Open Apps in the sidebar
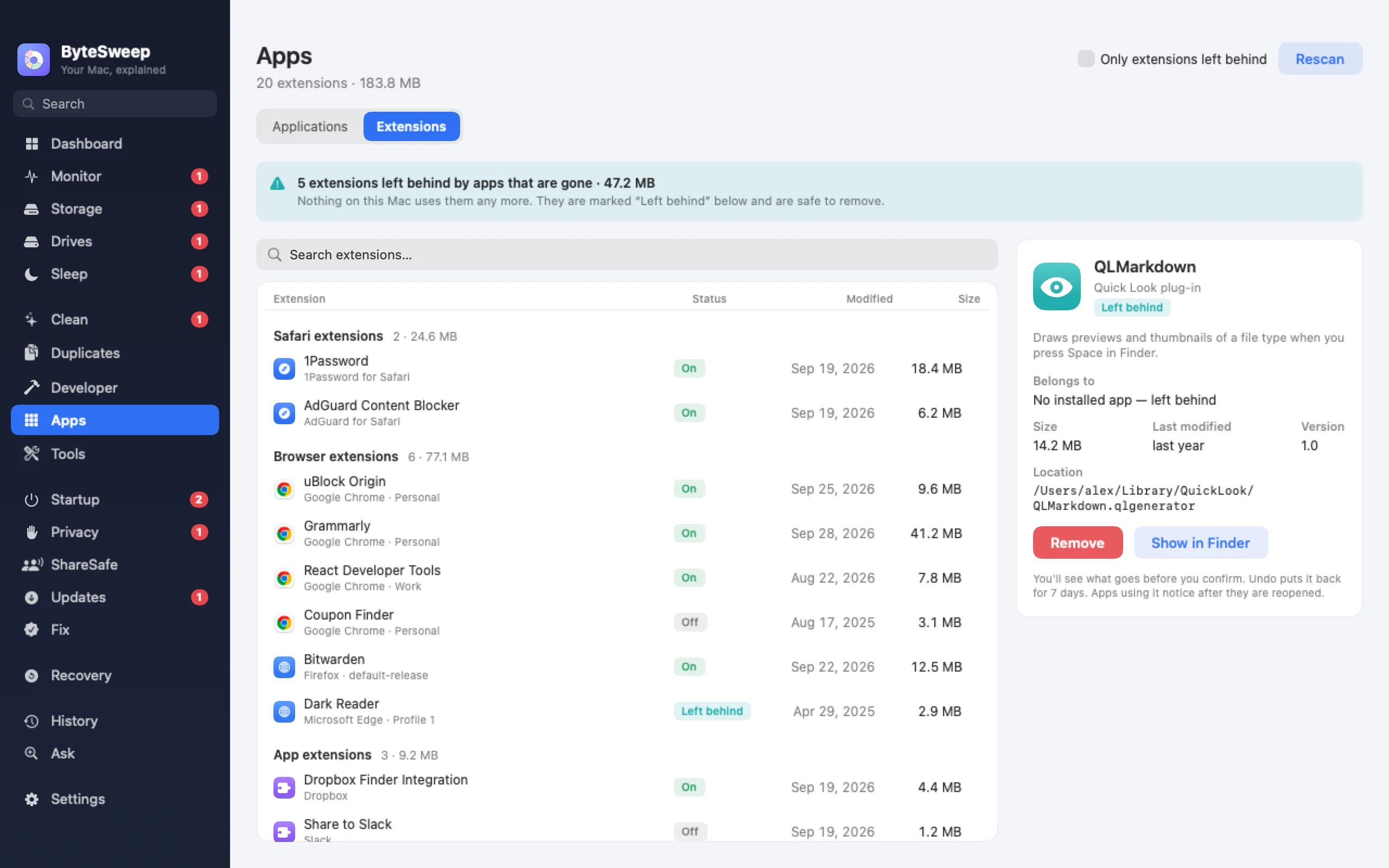Image resolution: width=1389 pixels, height=868 pixels. tap(115, 420)
